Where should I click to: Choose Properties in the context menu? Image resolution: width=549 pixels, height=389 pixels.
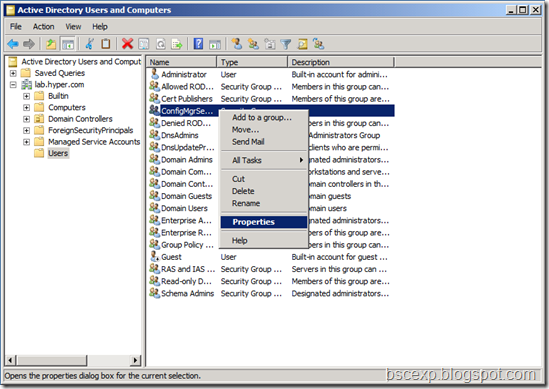point(264,222)
